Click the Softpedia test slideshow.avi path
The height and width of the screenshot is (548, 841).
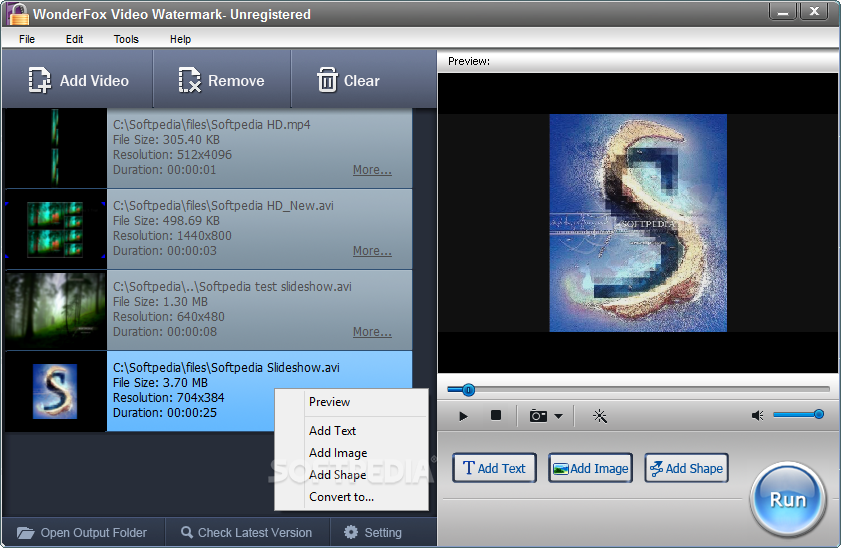coord(232,286)
